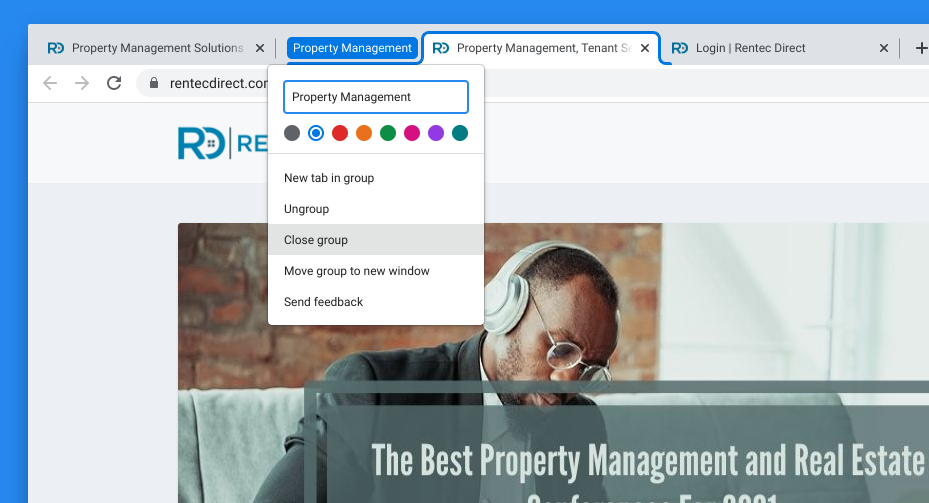Close the Login Rentec Direct tab
Screen dimensions: 929x503
click(883, 48)
